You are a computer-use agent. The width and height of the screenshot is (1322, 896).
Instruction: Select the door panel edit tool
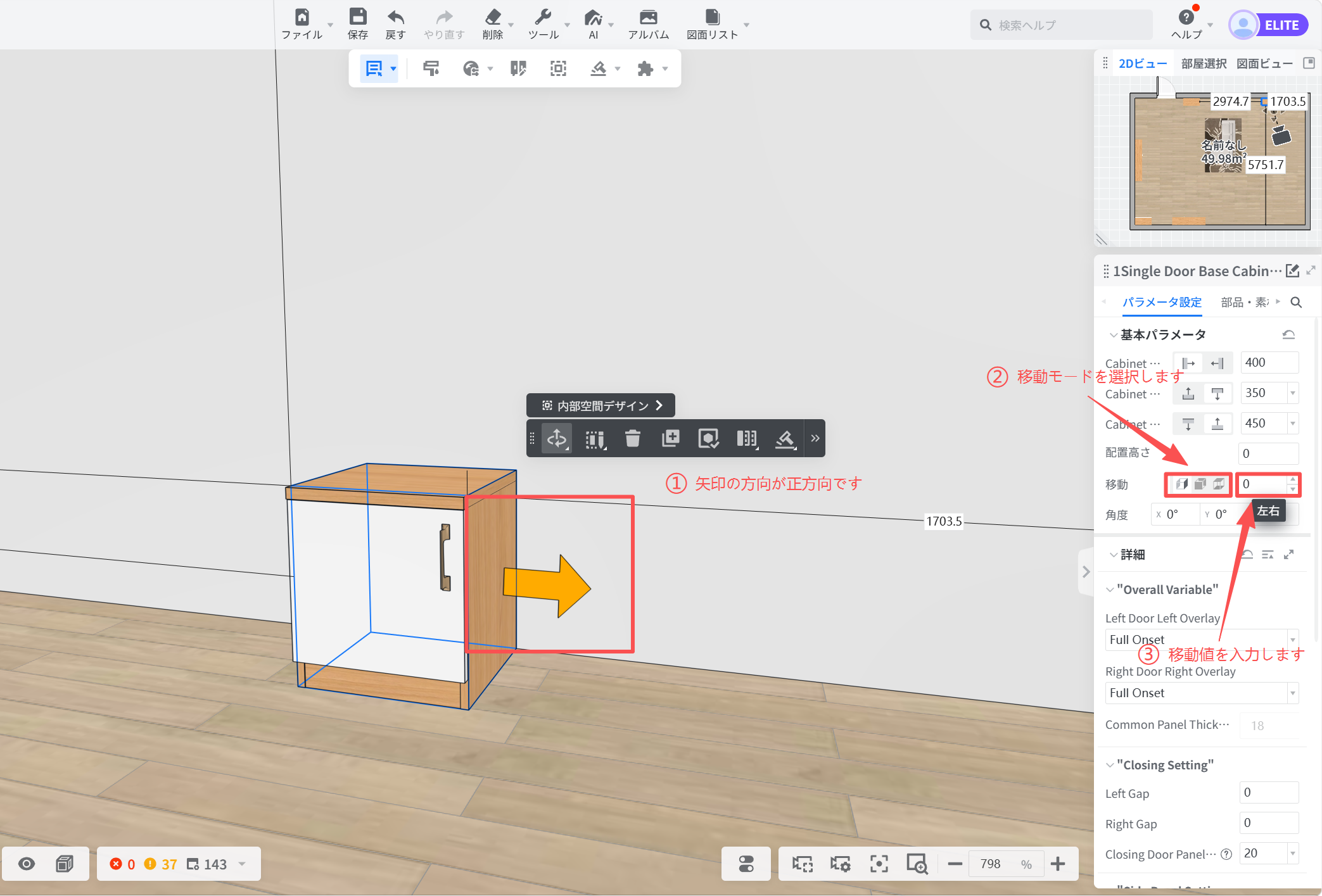click(519, 68)
